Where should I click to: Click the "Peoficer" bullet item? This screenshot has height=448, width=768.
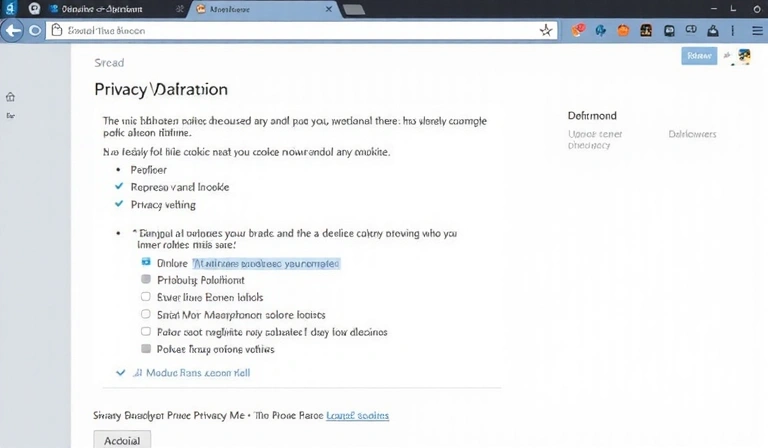[x=148, y=170]
